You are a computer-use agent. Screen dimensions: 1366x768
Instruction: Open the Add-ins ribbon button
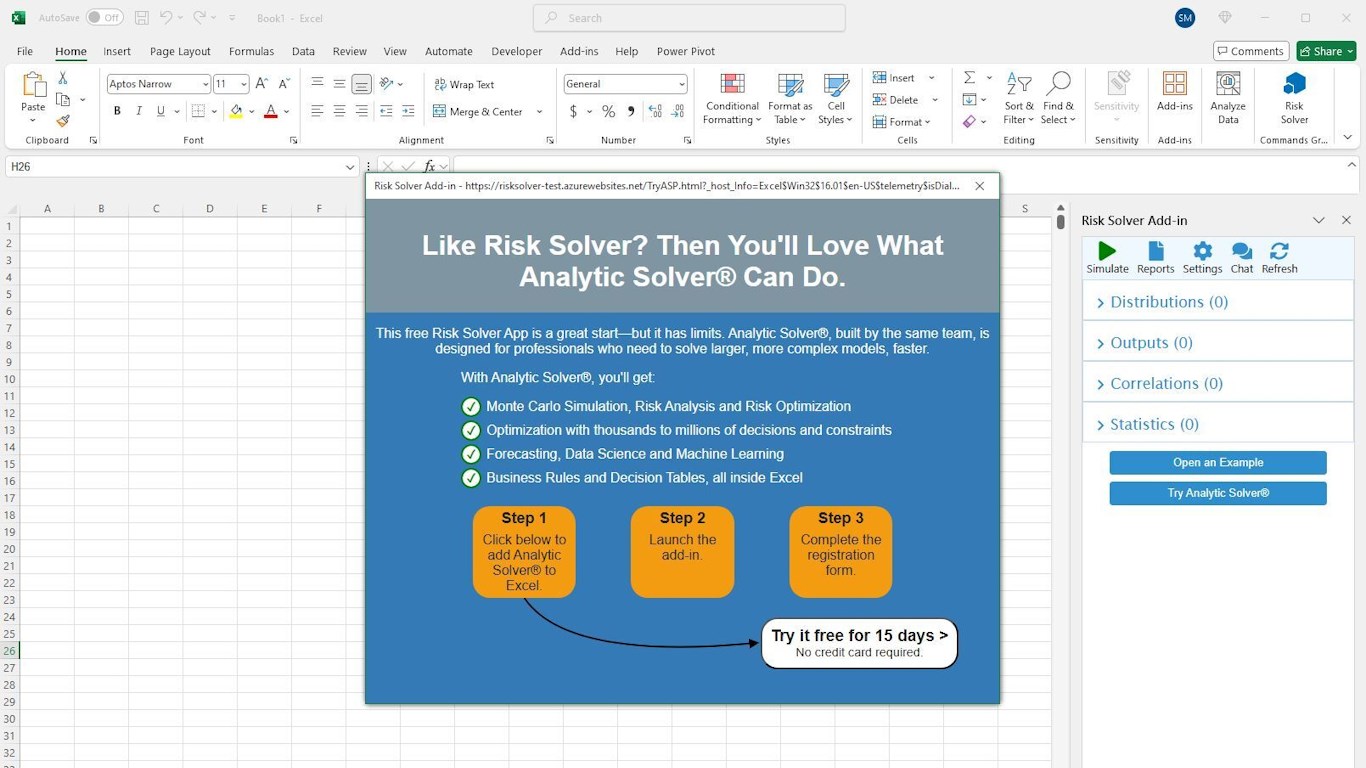pyautogui.click(x=1175, y=91)
